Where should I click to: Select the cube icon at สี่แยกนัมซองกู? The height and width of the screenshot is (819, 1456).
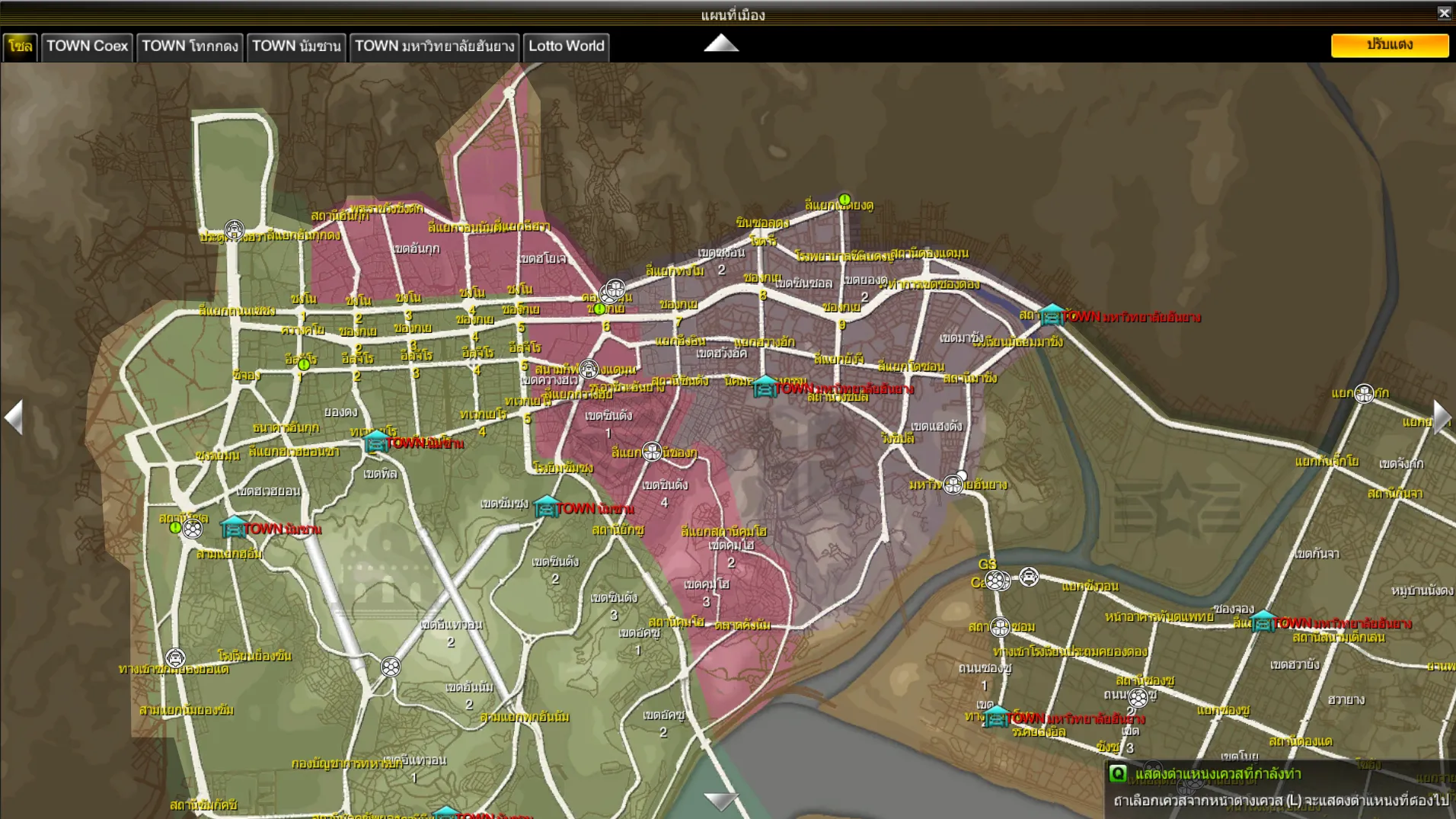[x=652, y=452]
